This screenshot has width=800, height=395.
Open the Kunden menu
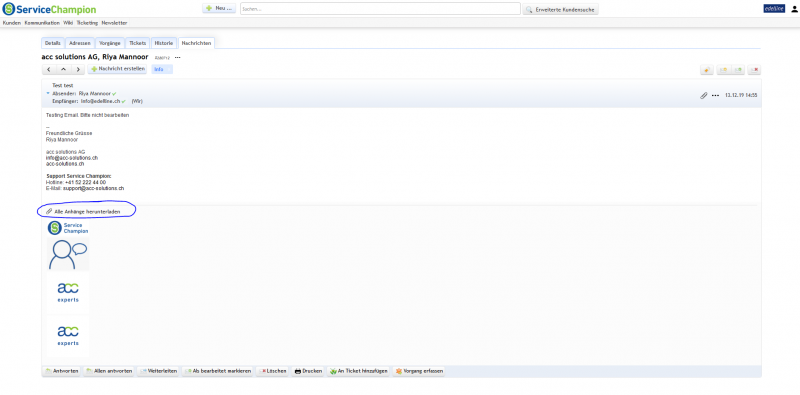coord(12,23)
